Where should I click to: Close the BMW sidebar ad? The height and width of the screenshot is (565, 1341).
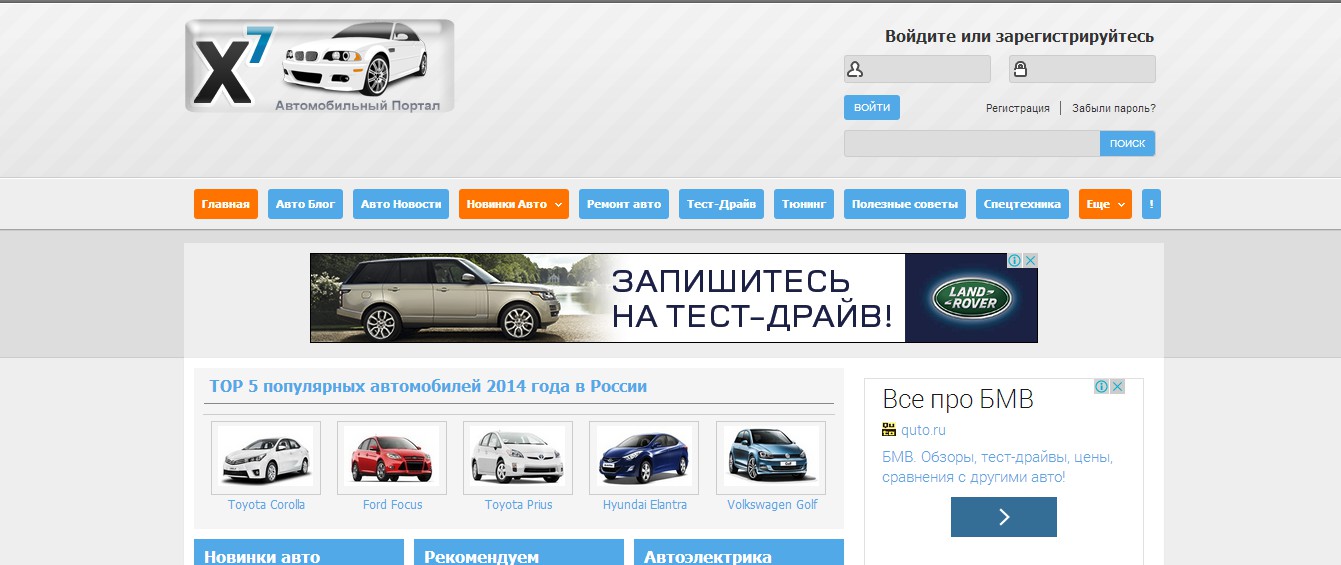[x=1117, y=386]
